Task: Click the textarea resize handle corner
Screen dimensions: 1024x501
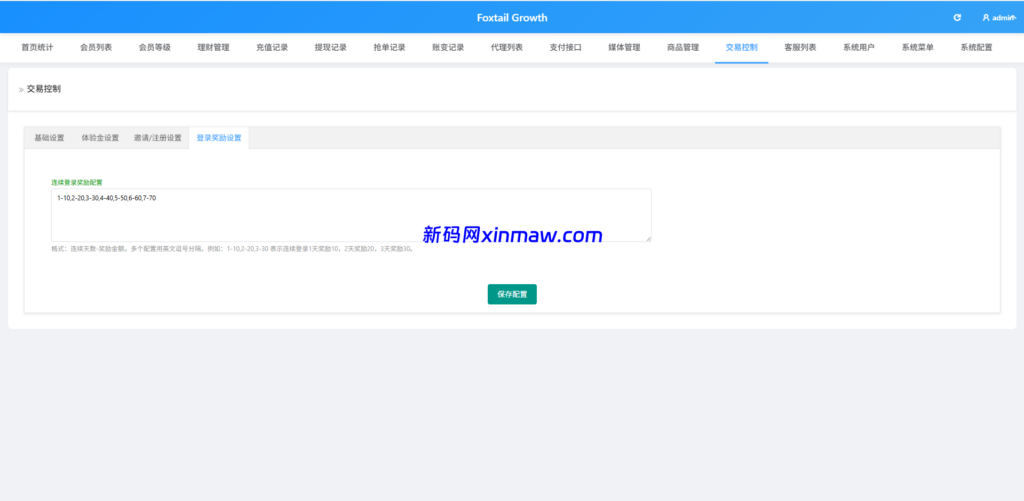Action: click(648, 238)
